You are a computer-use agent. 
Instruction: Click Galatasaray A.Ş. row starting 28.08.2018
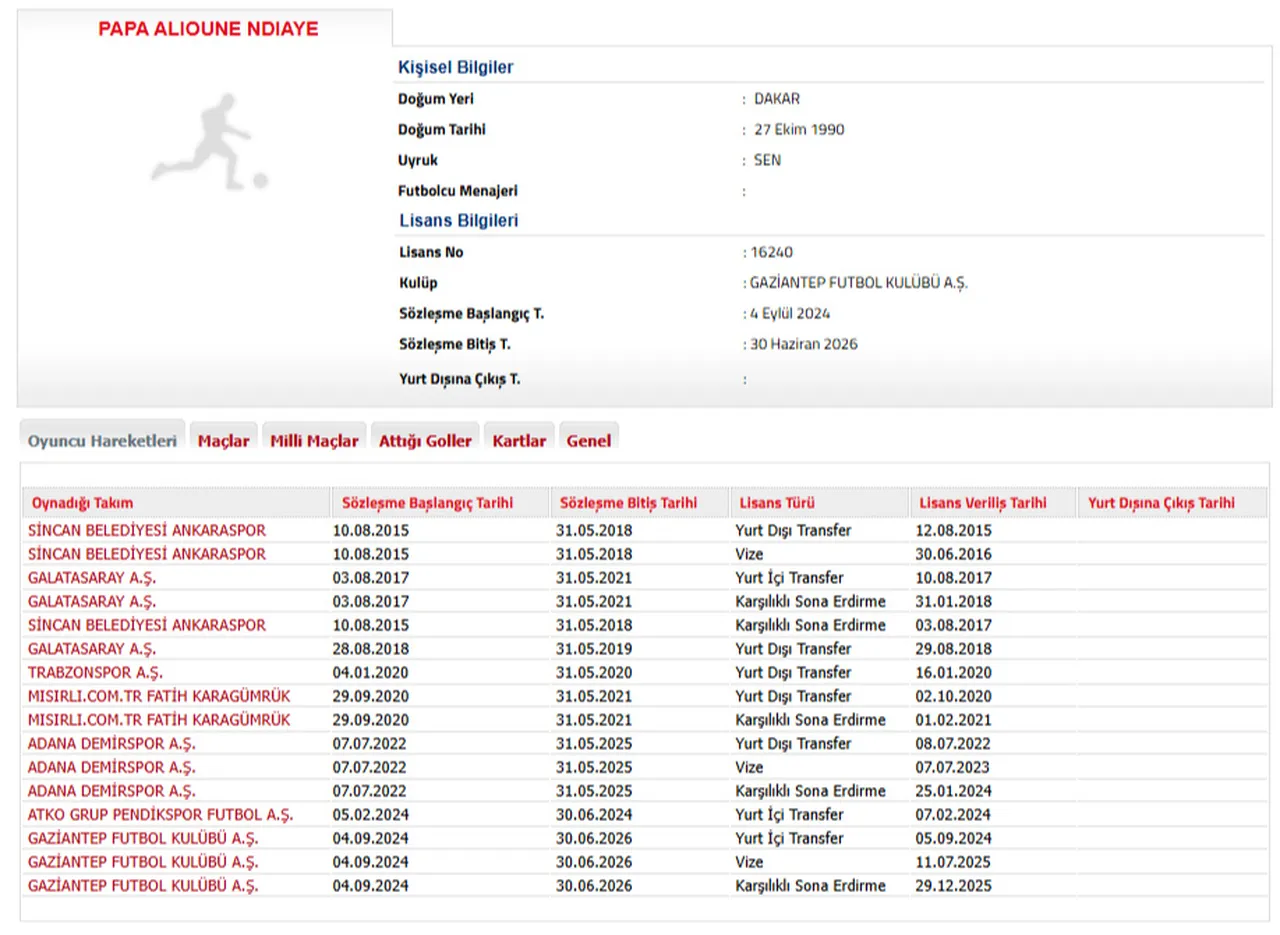coord(92,649)
